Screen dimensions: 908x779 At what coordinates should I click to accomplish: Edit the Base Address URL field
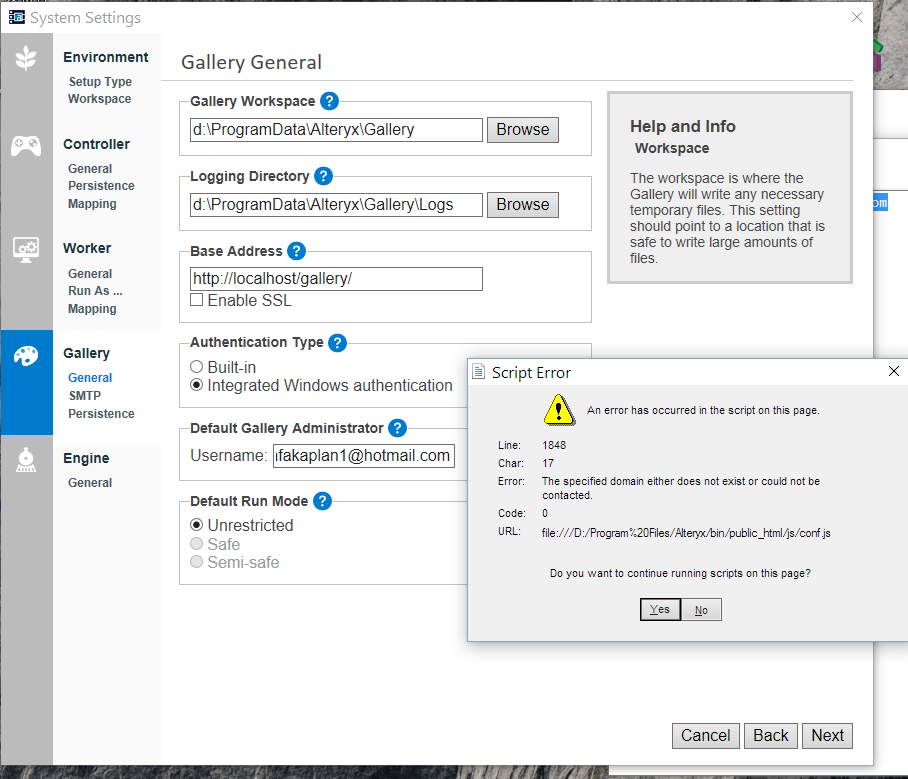pyautogui.click(x=336, y=279)
